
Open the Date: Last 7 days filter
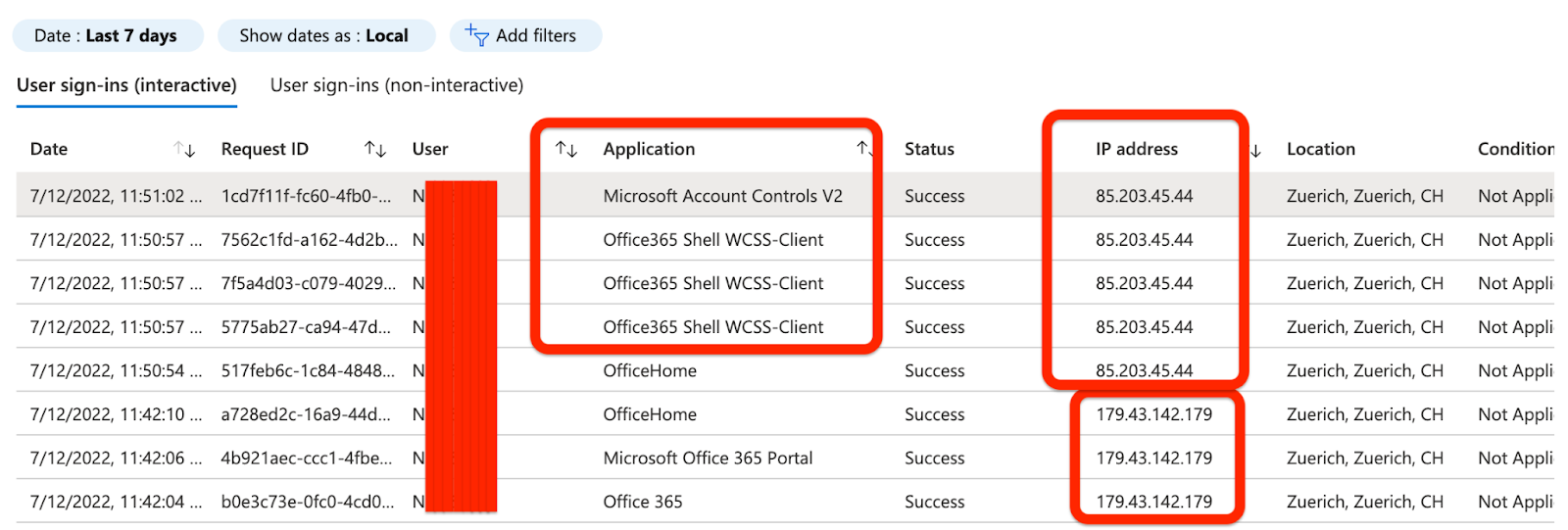tap(108, 35)
